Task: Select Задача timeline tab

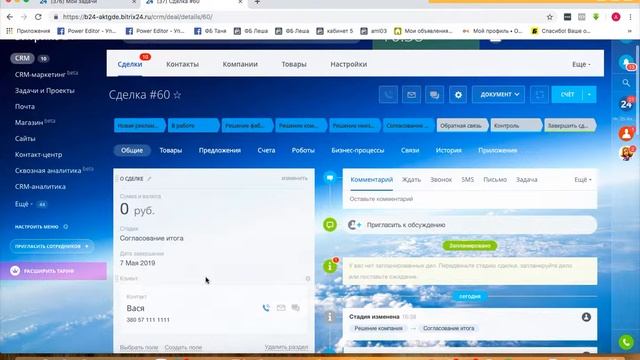Action: point(527,180)
